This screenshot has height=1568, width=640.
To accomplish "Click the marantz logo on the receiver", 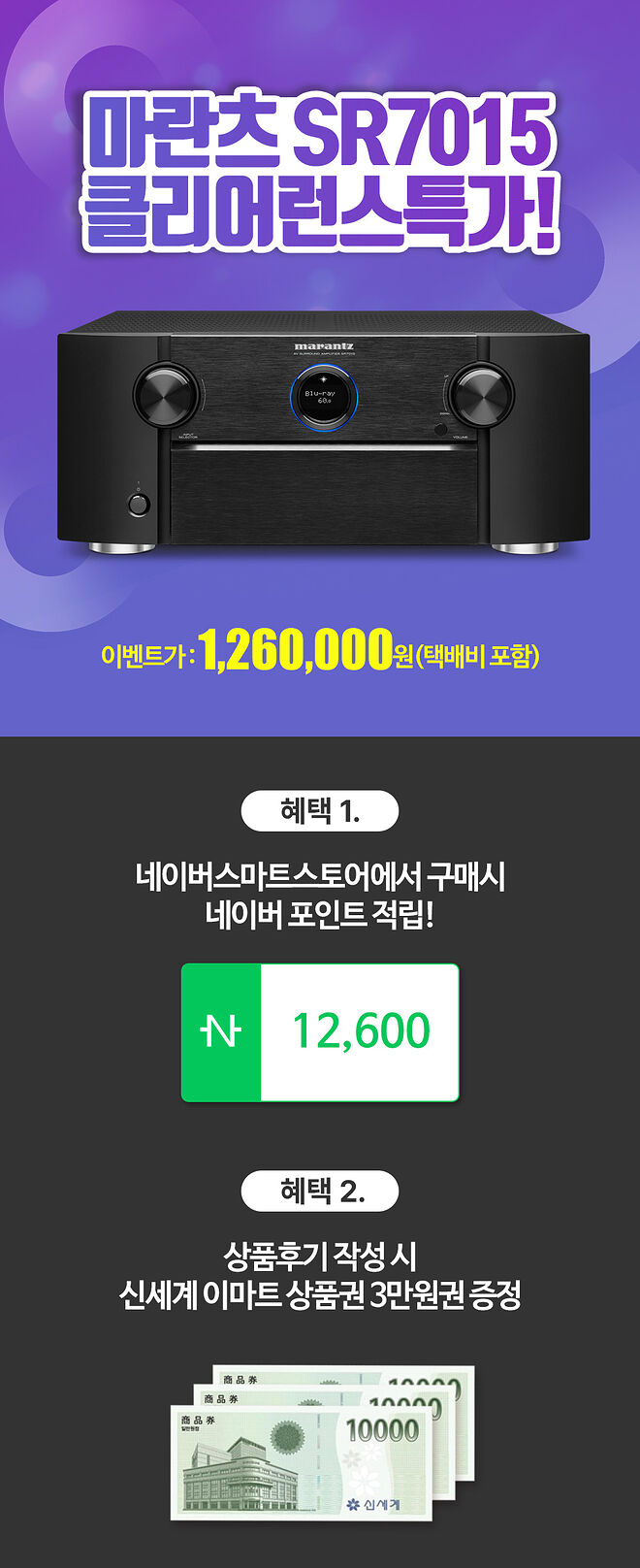I will 324,345.
